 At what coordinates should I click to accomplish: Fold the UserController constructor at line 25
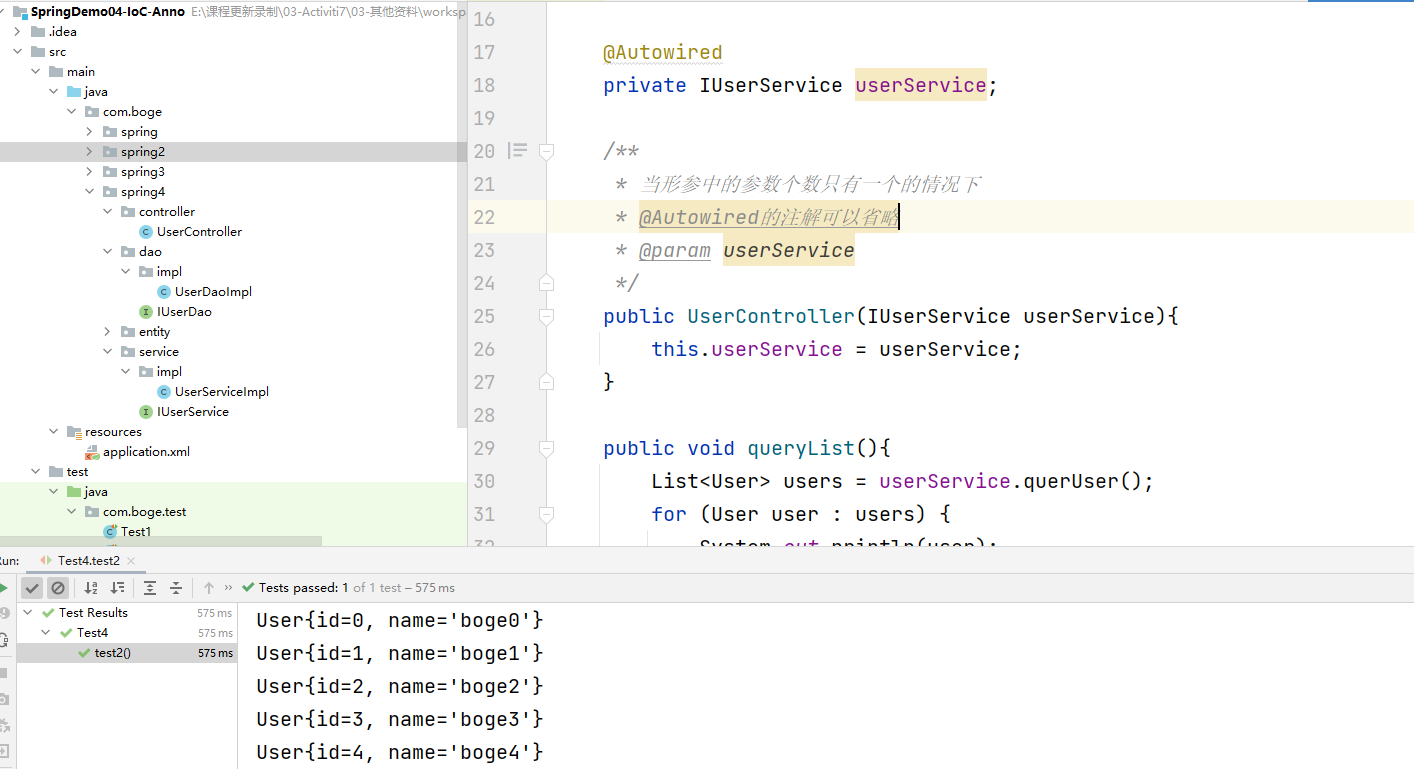click(x=546, y=316)
